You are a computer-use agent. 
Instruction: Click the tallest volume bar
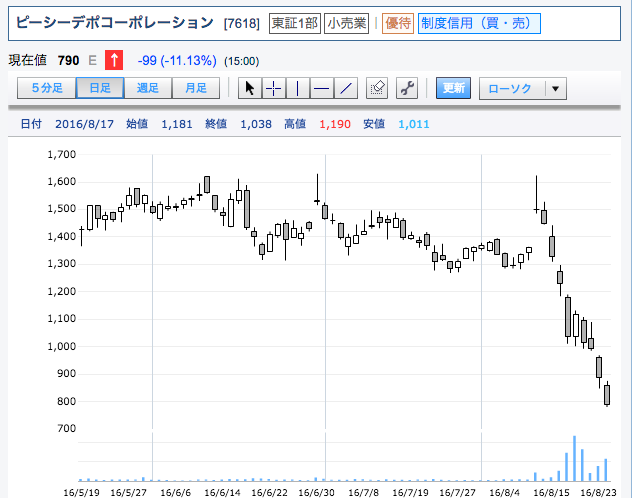tap(575, 459)
